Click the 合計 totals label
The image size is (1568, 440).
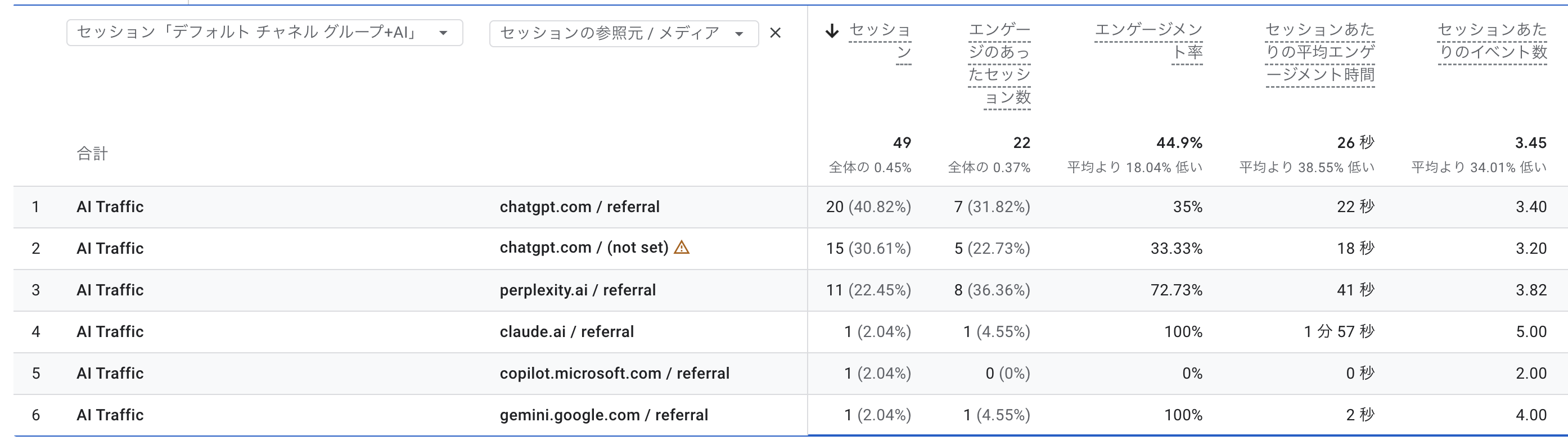coord(92,154)
